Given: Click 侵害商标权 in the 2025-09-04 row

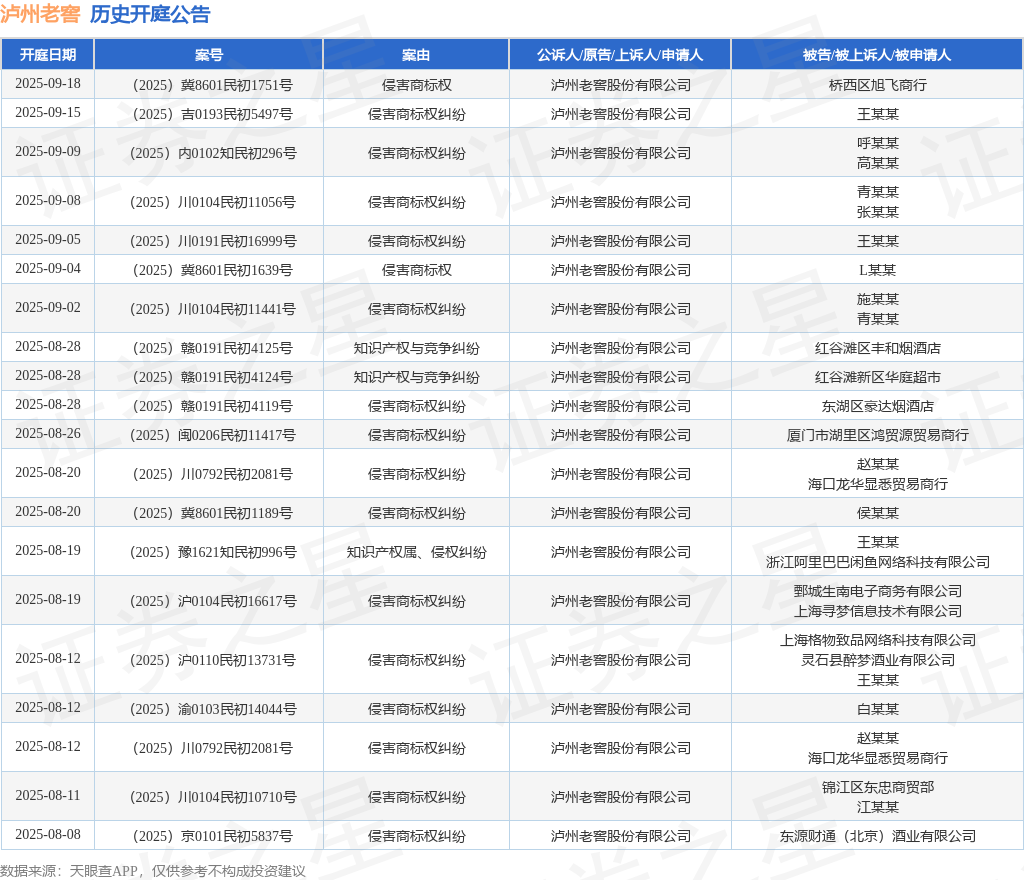Looking at the screenshot, I should [x=416, y=270].
